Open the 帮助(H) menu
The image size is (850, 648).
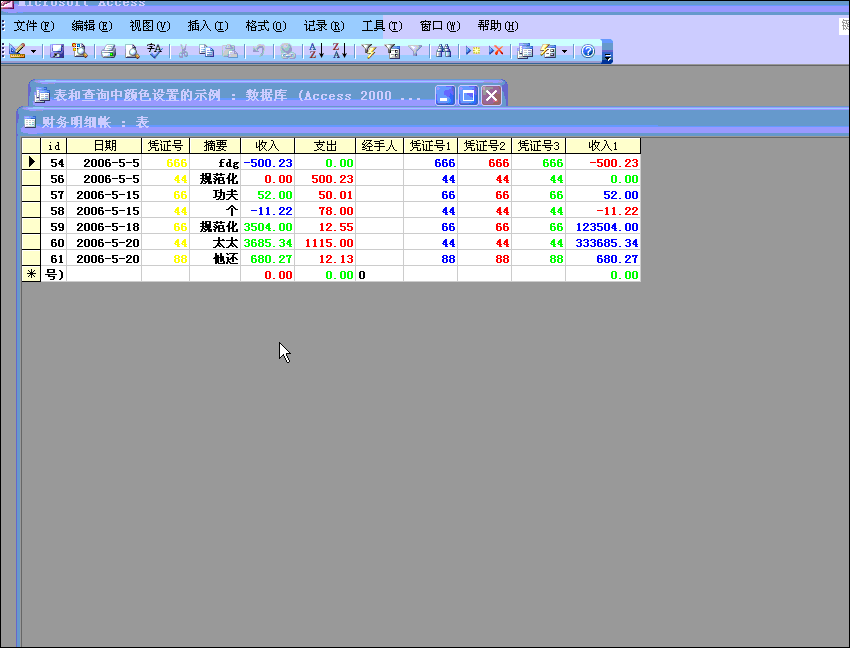point(498,25)
